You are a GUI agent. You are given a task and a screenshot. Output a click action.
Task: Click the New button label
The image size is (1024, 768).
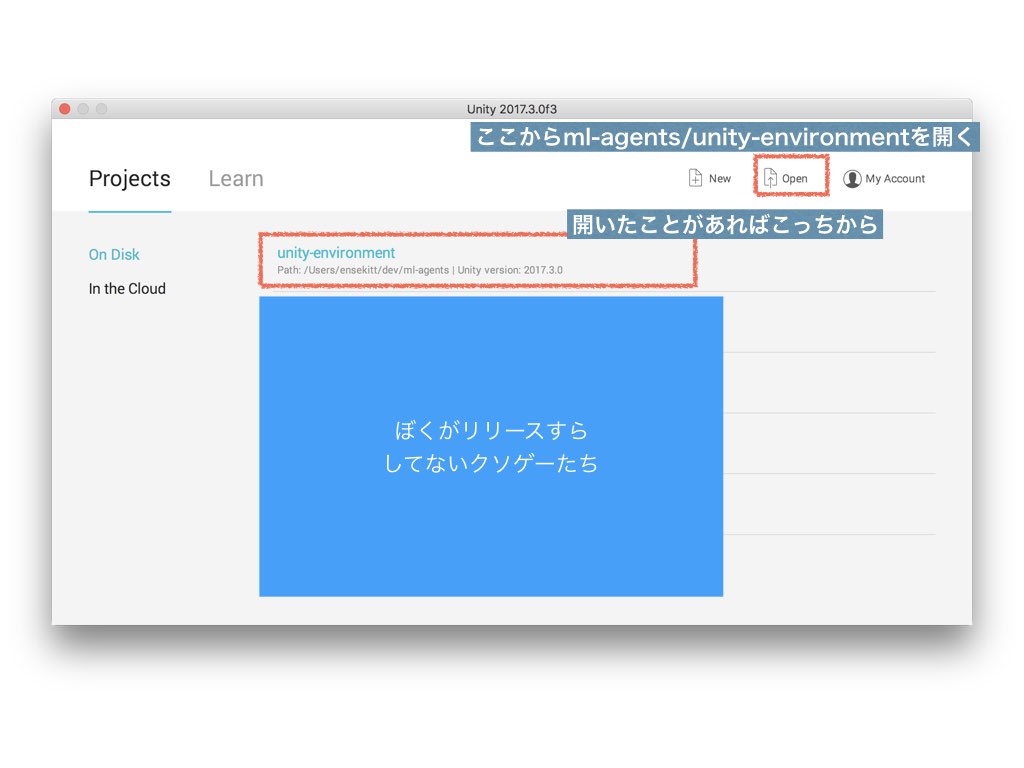click(720, 178)
